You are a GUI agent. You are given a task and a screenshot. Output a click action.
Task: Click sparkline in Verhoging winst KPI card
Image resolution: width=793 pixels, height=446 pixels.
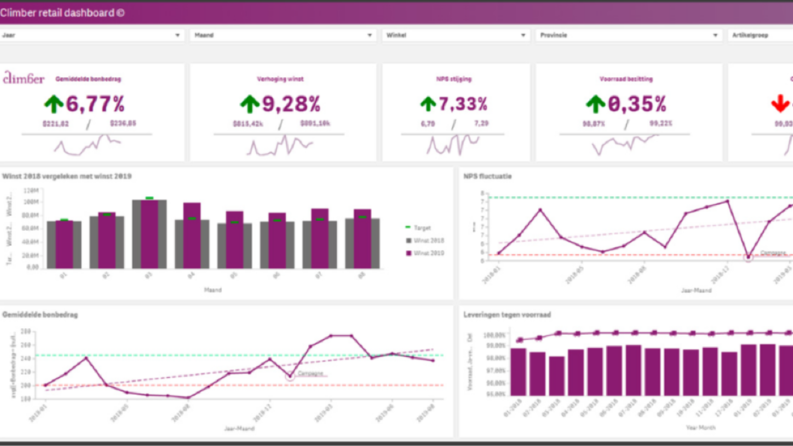[x=280, y=145]
